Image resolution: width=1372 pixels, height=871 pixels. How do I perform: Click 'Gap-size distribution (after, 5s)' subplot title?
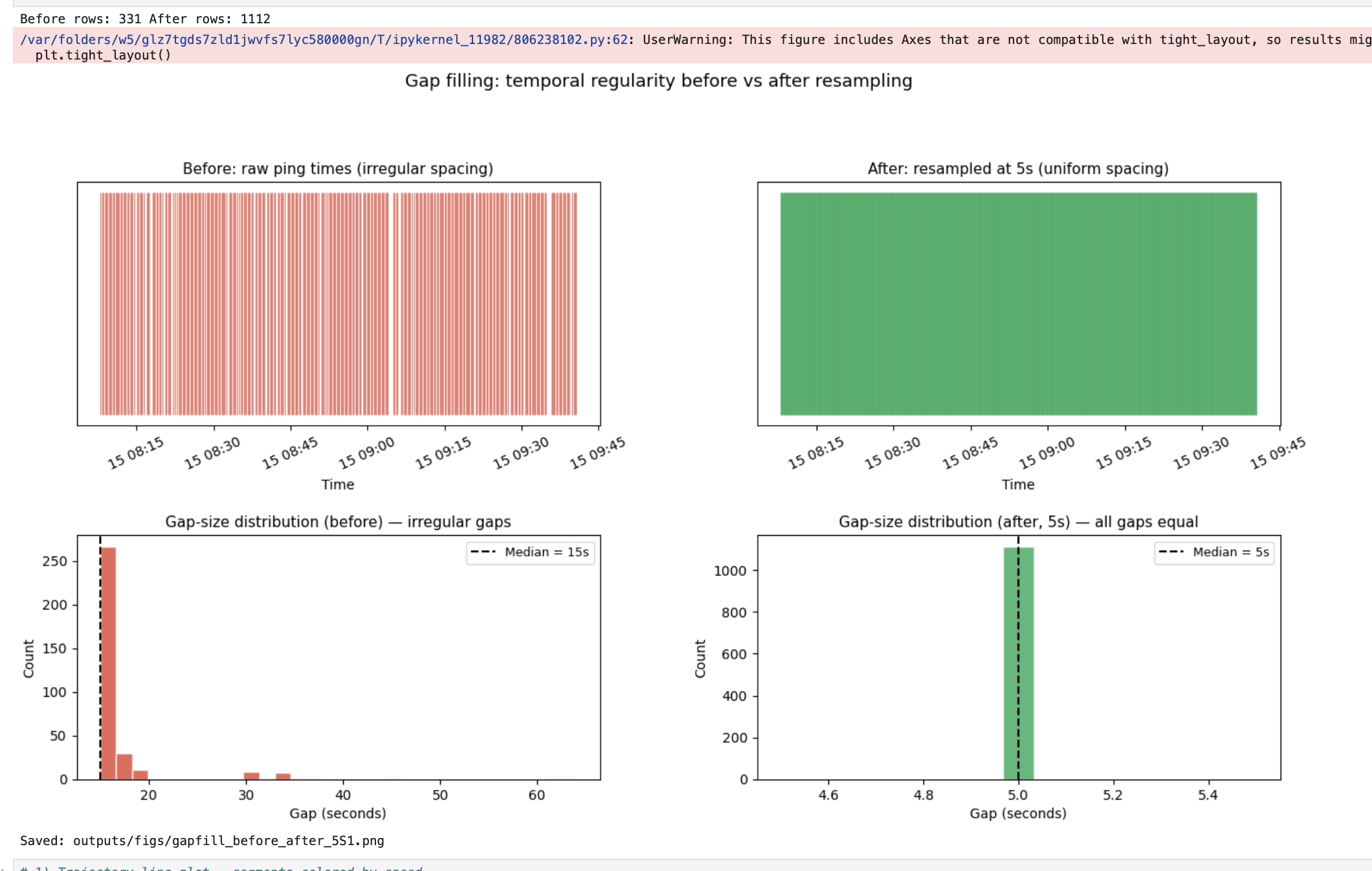(1018, 522)
